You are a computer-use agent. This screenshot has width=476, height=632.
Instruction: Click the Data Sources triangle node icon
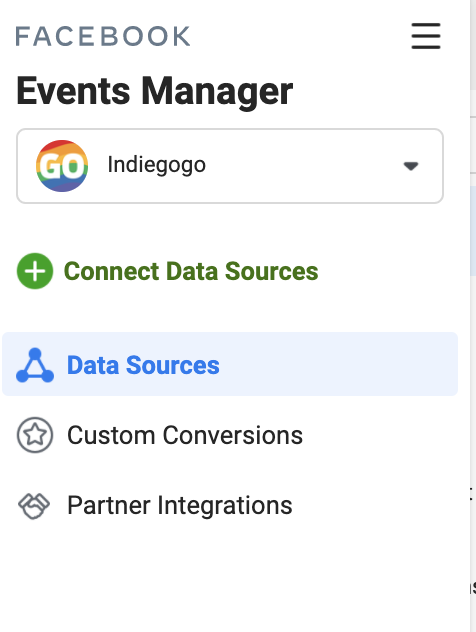[x=35, y=365]
